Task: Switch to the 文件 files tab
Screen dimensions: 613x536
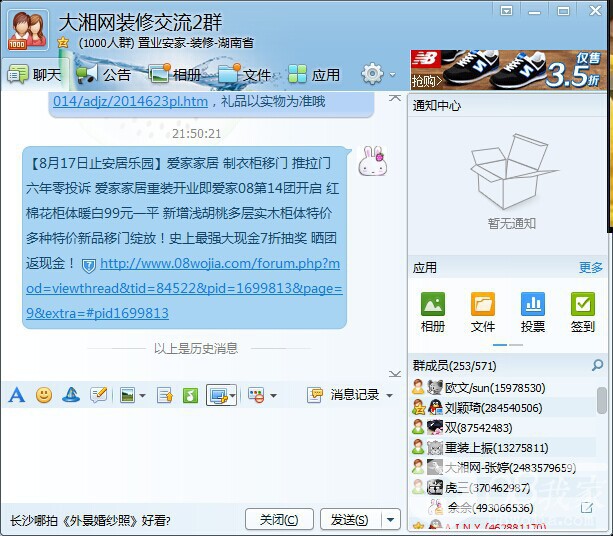Action: tap(245, 75)
